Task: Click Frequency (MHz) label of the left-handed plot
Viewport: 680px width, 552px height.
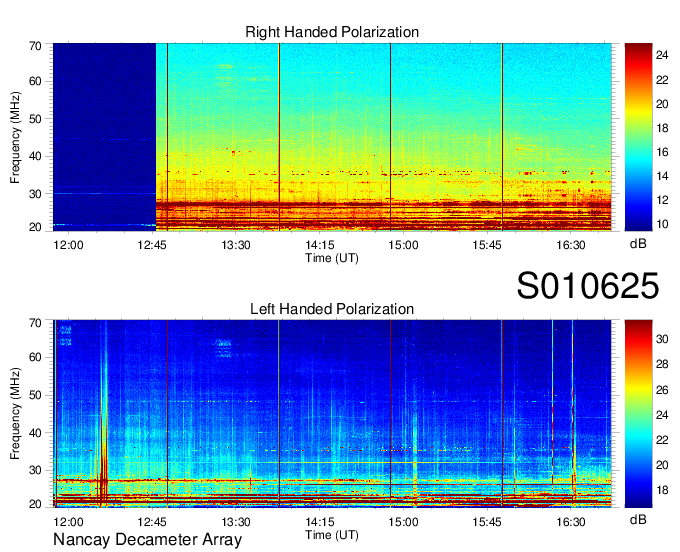Action: click(15, 414)
